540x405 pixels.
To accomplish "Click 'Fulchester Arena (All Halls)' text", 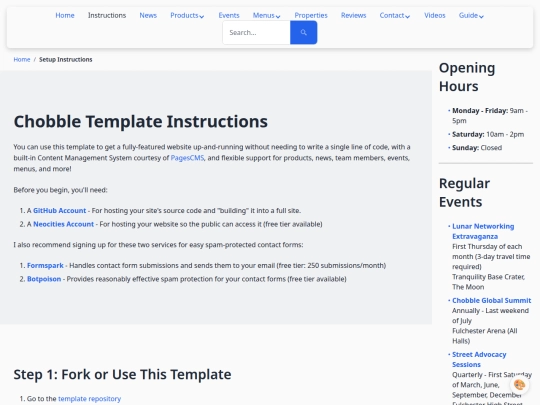I will [x=485, y=336].
